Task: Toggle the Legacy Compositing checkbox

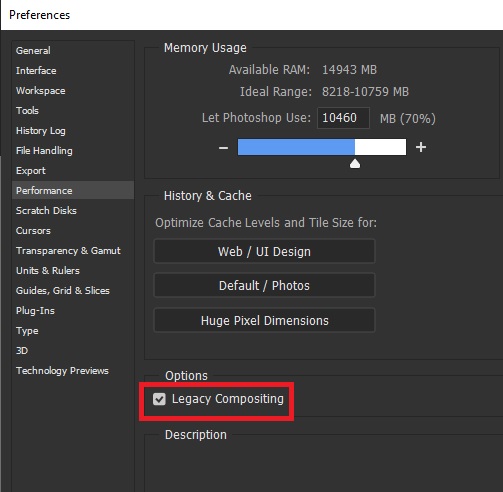Action: point(159,399)
